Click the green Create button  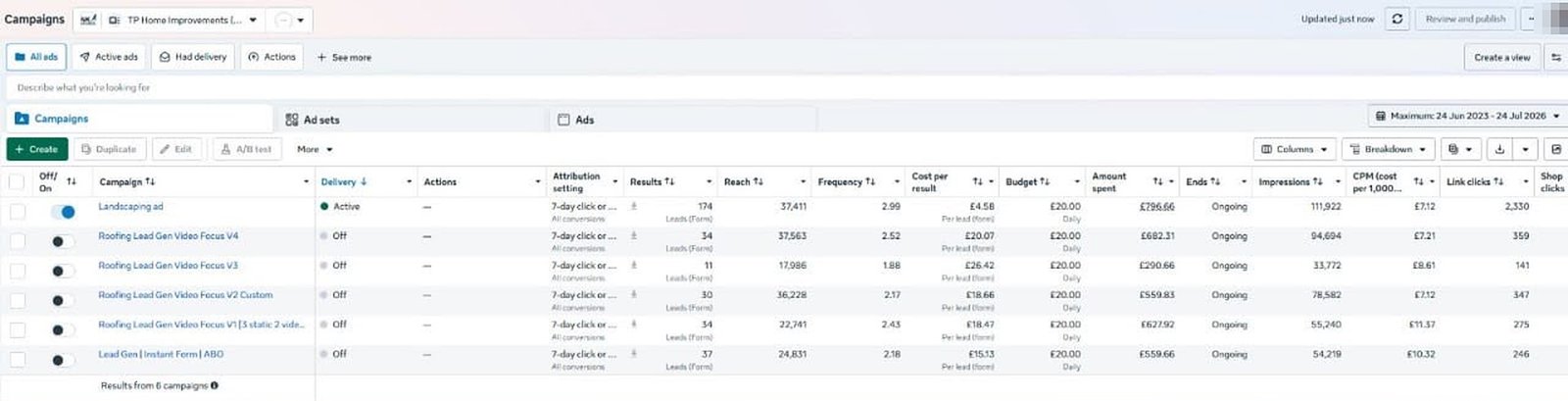click(x=36, y=149)
